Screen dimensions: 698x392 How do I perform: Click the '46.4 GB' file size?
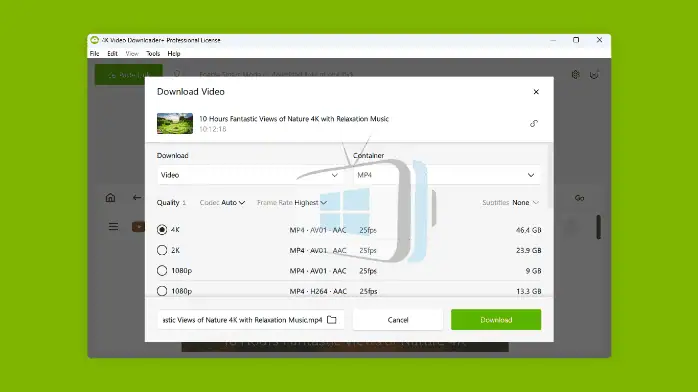point(528,230)
